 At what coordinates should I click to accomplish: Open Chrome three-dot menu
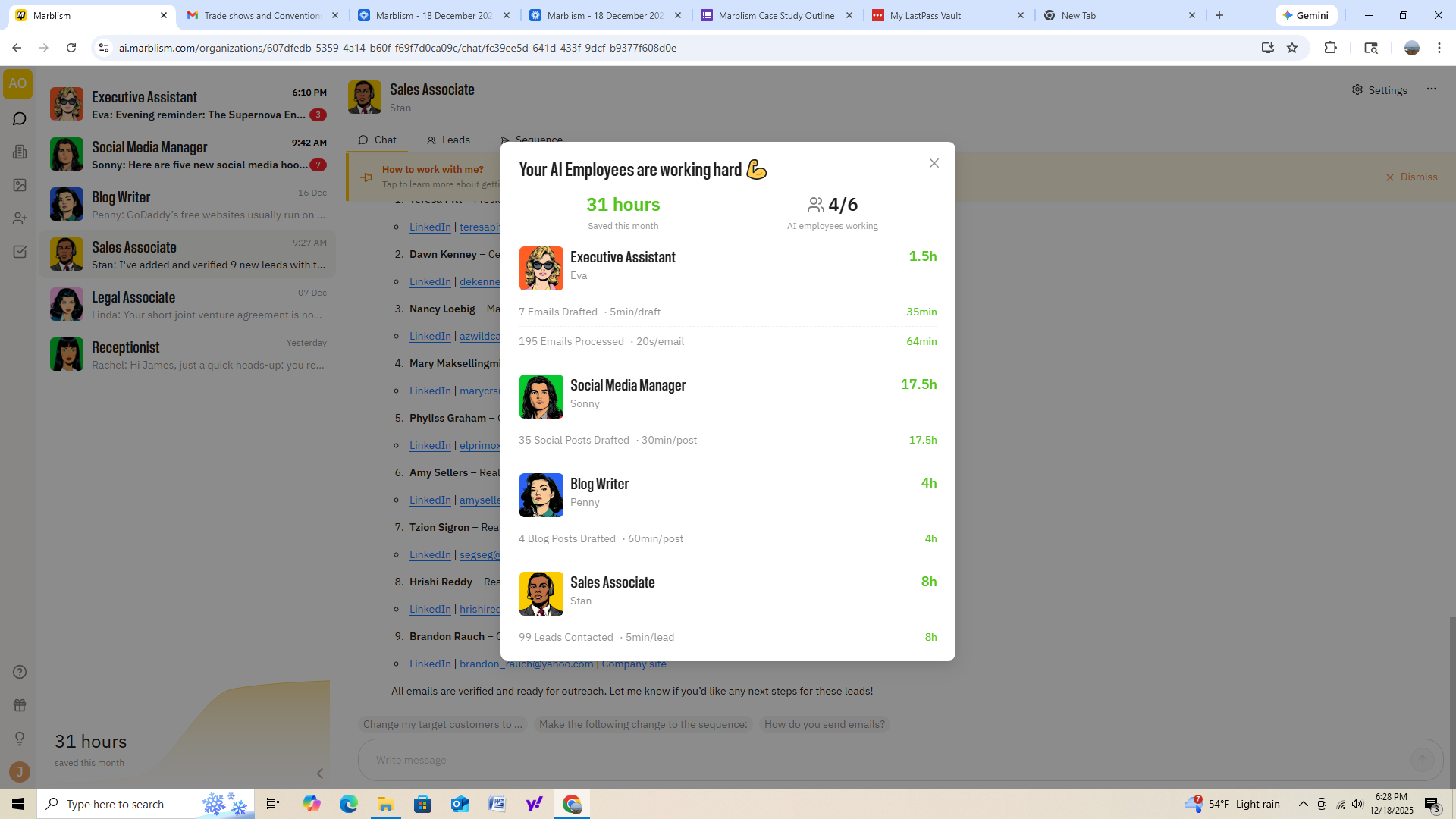click(1439, 48)
